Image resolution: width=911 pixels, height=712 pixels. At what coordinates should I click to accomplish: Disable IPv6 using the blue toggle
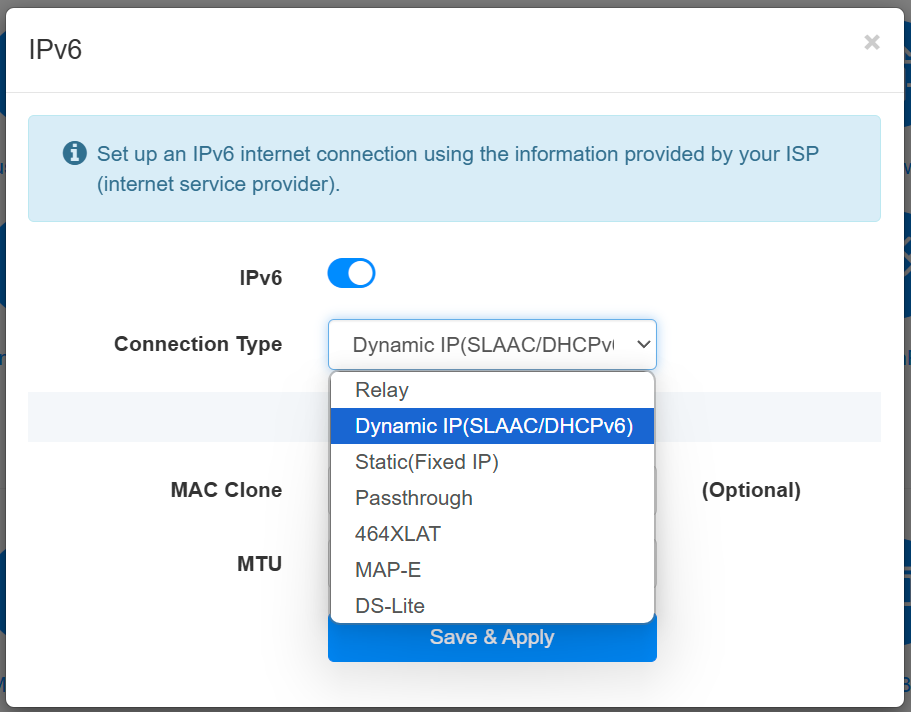pyautogui.click(x=351, y=273)
